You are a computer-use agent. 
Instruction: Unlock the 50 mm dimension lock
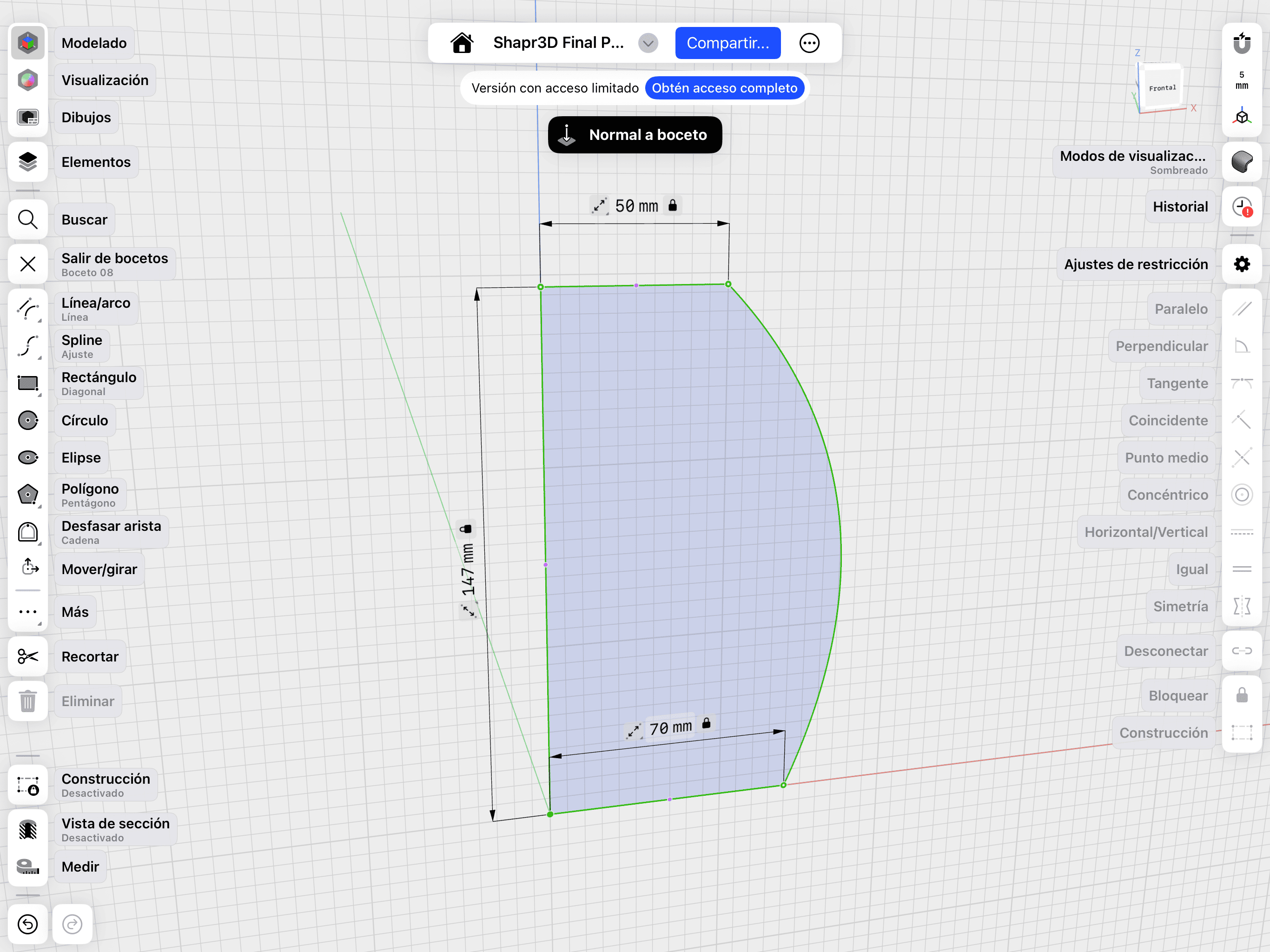[672, 205]
